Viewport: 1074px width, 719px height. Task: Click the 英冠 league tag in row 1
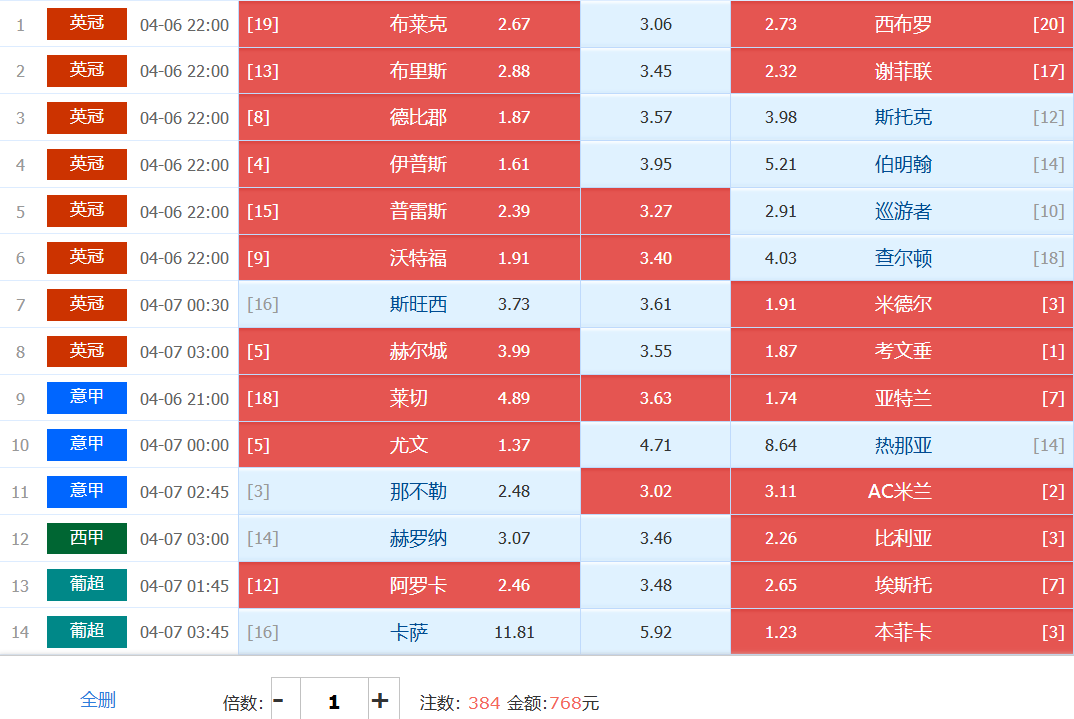click(x=87, y=24)
